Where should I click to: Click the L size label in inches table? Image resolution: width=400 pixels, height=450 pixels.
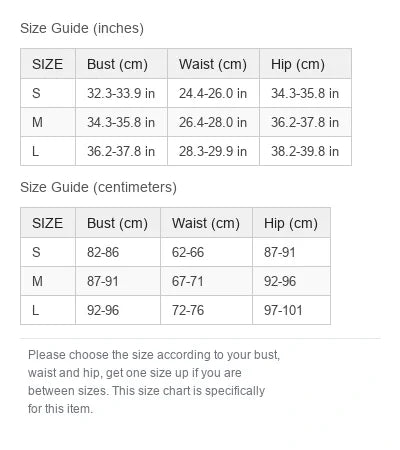coord(48,151)
